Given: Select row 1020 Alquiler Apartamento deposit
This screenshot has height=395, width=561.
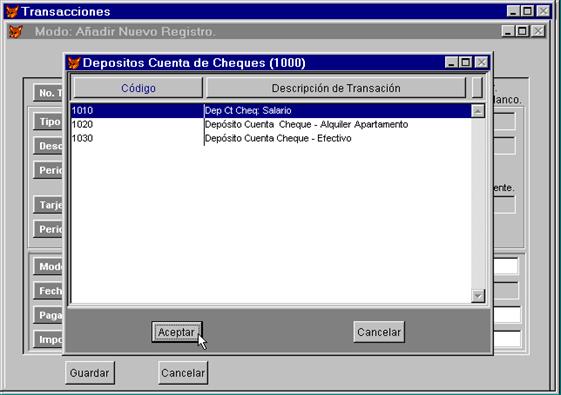Looking at the screenshot, I should pyautogui.click(x=271, y=125).
